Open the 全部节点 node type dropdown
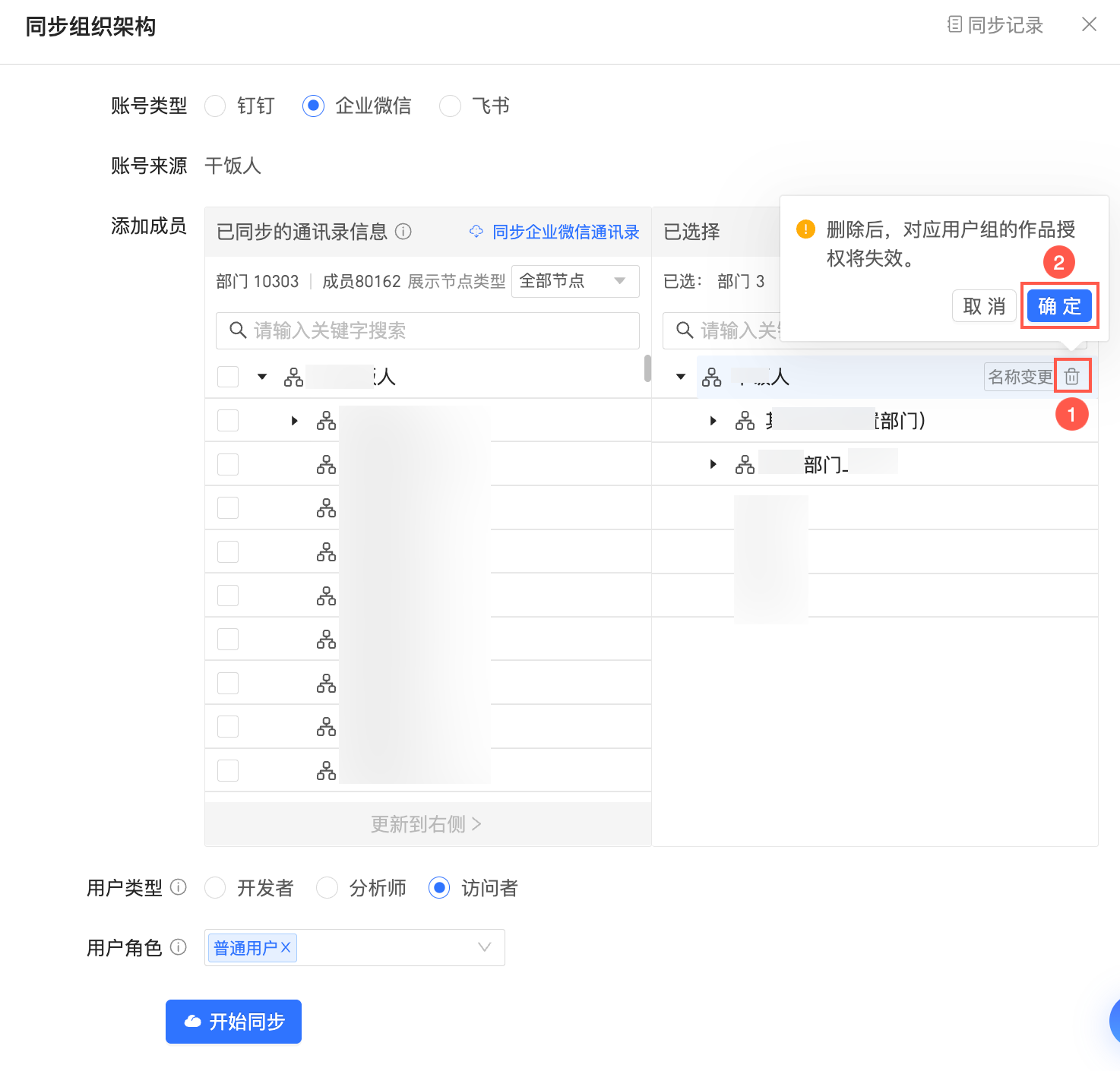The image size is (1120, 1071). point(575,281)
